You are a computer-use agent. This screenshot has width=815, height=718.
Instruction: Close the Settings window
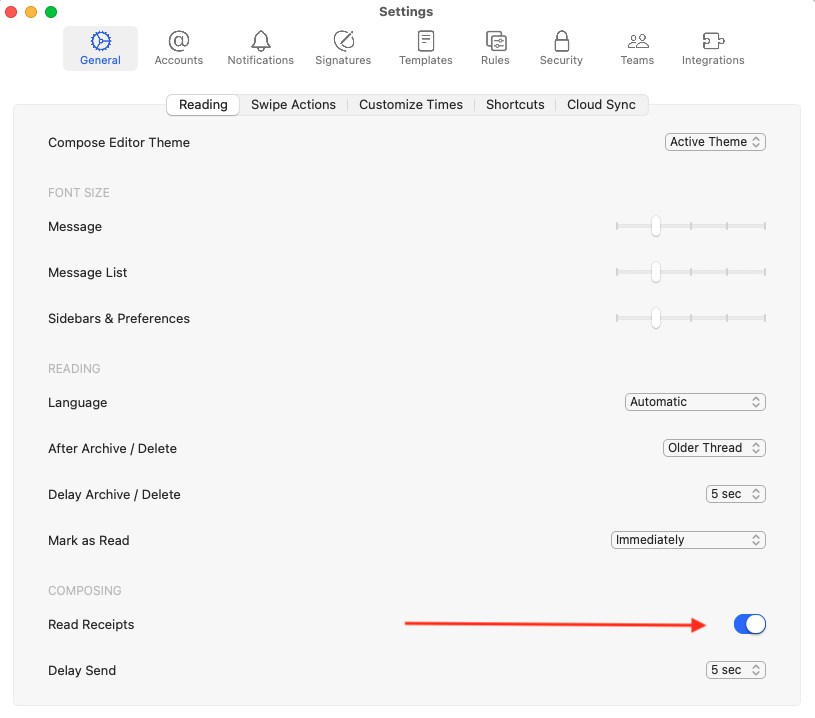pyautogui.click(x=11, y=11)
